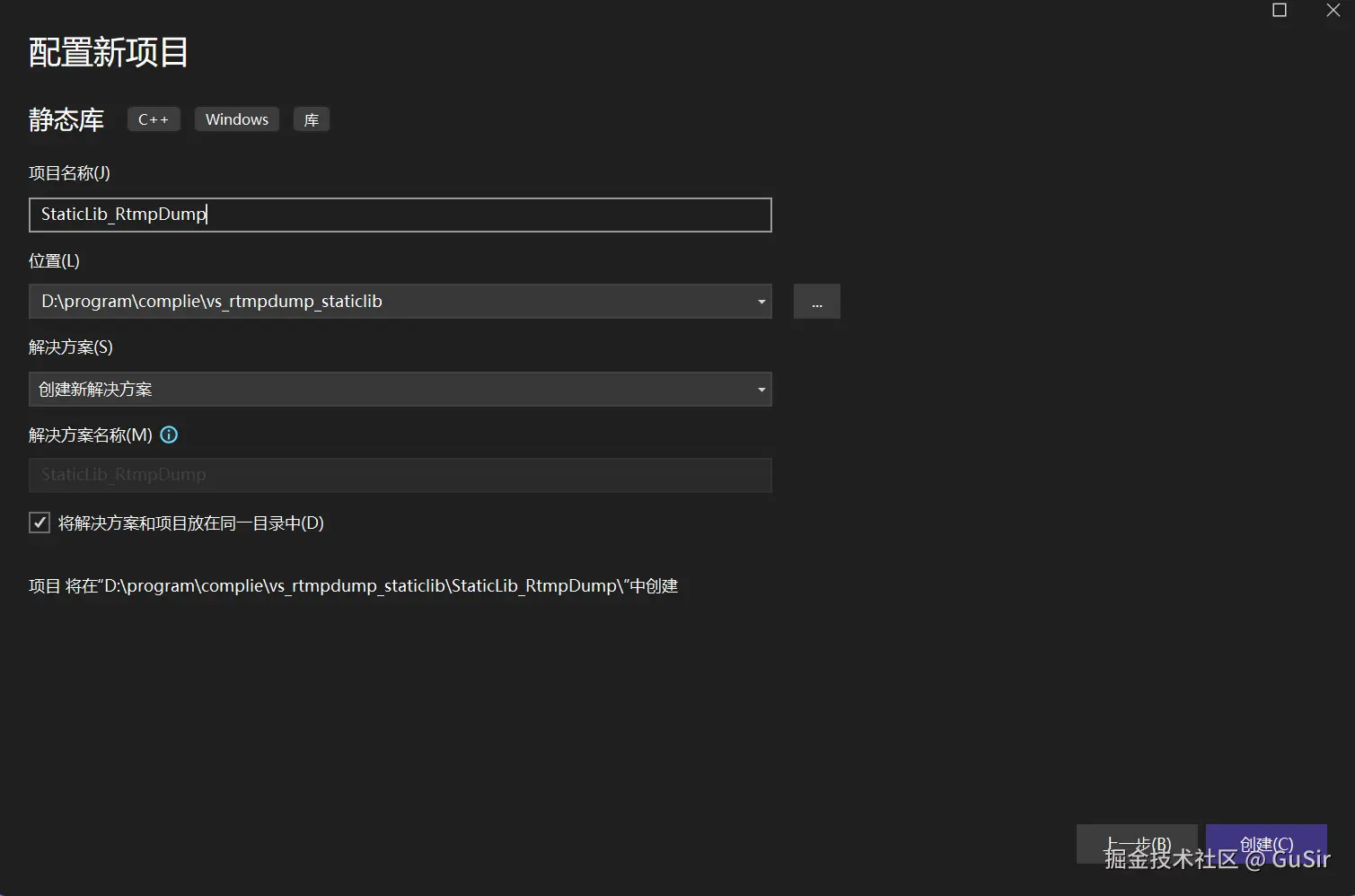Image resolution: width=1355 pixels, height=896 pixels.
Task: Click the browse location ellipsis button
Action: click(816, 302)
